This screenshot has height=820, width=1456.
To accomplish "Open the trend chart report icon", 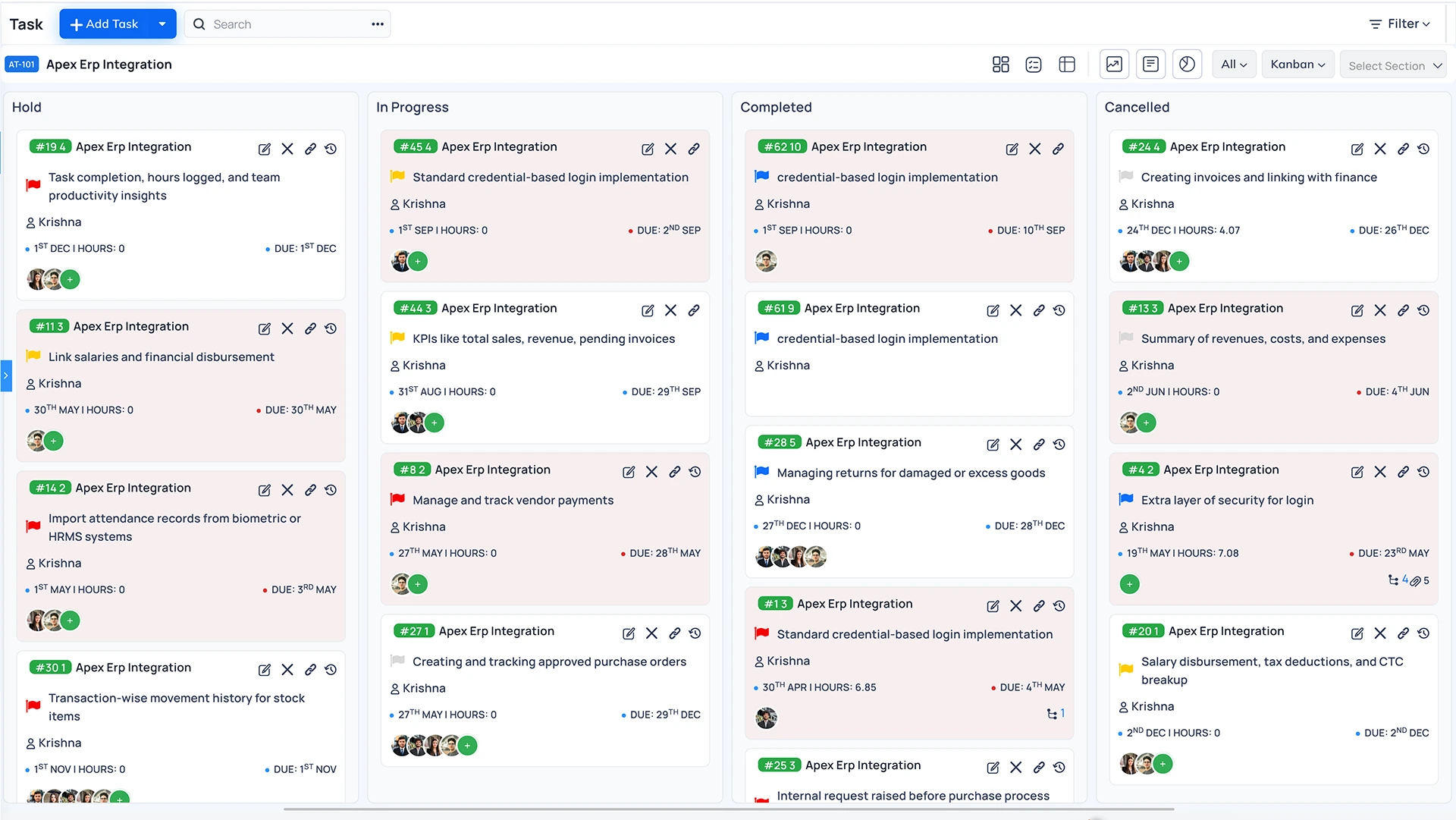I will 1114,64.
